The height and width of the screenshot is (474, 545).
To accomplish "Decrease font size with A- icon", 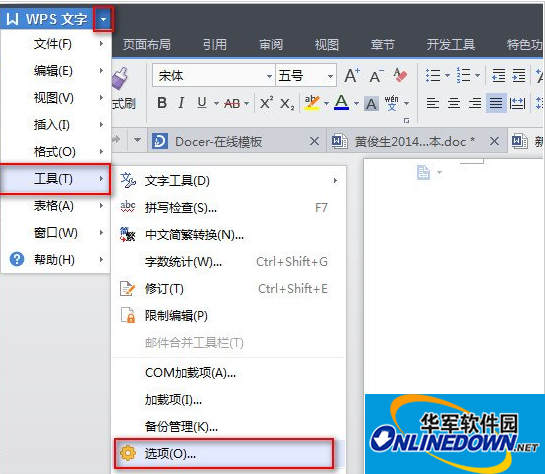I will [376, 76].
